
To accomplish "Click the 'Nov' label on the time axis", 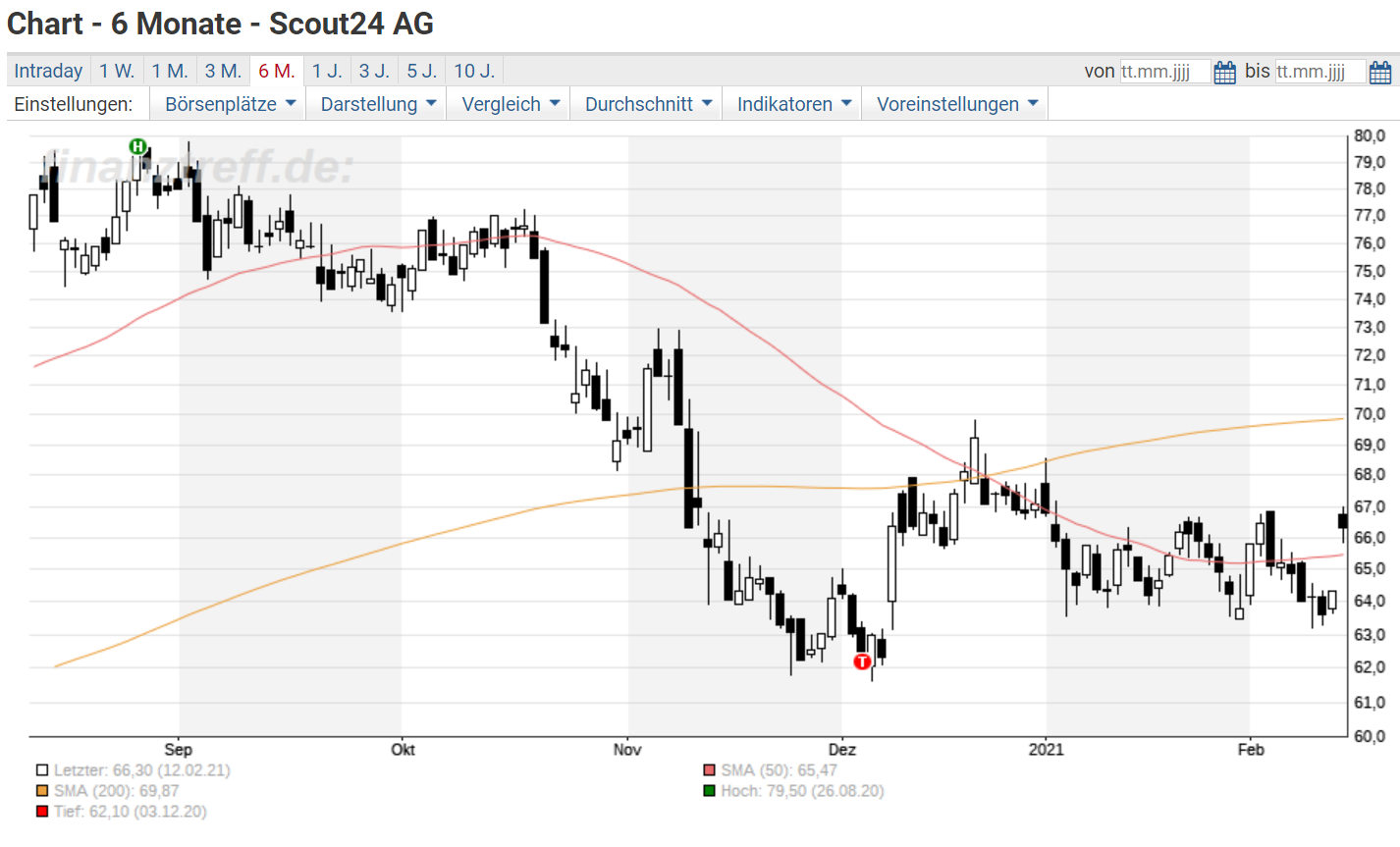I will point(627,750).
